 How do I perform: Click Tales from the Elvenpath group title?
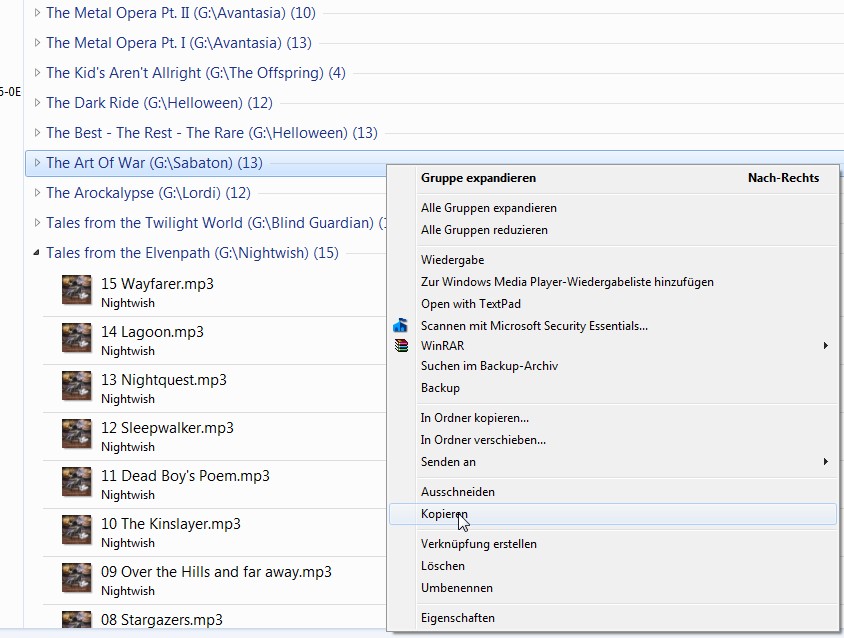tap(192, 253)
